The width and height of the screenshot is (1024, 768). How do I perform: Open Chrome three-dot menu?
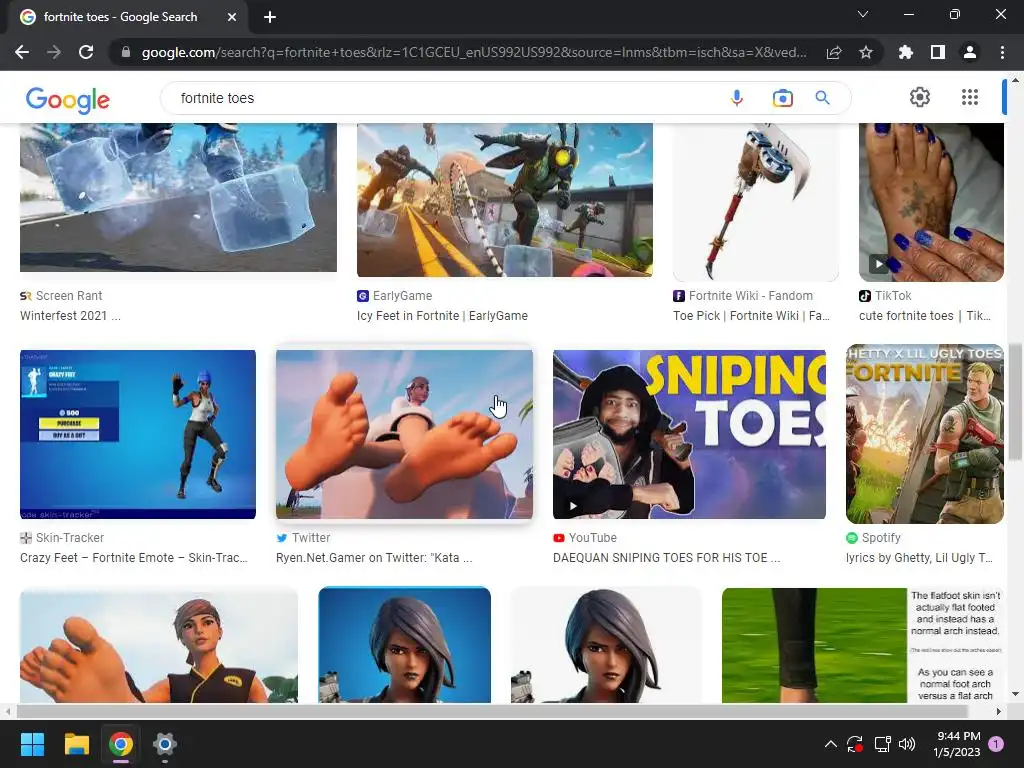[1002, 52]
